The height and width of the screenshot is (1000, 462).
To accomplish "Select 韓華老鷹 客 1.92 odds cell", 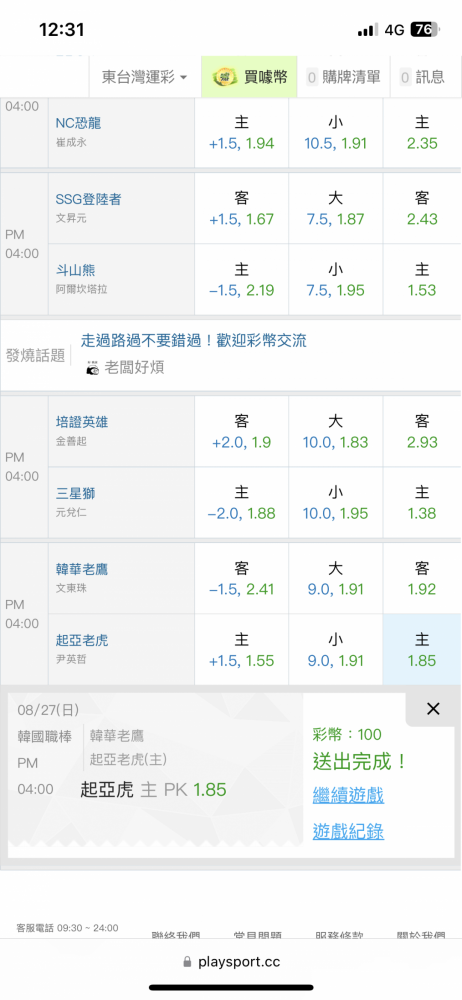I will (422, 578).
